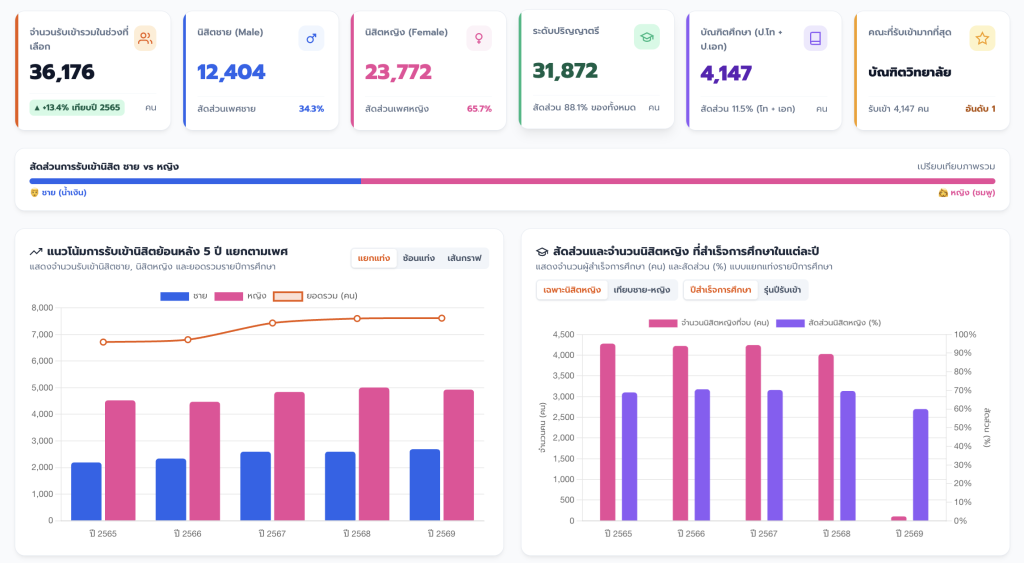Viewport: 1024px width, 563px height.
Task: Select the เทียบชาย-หญิง comparison option
Action: pos(641,290)
